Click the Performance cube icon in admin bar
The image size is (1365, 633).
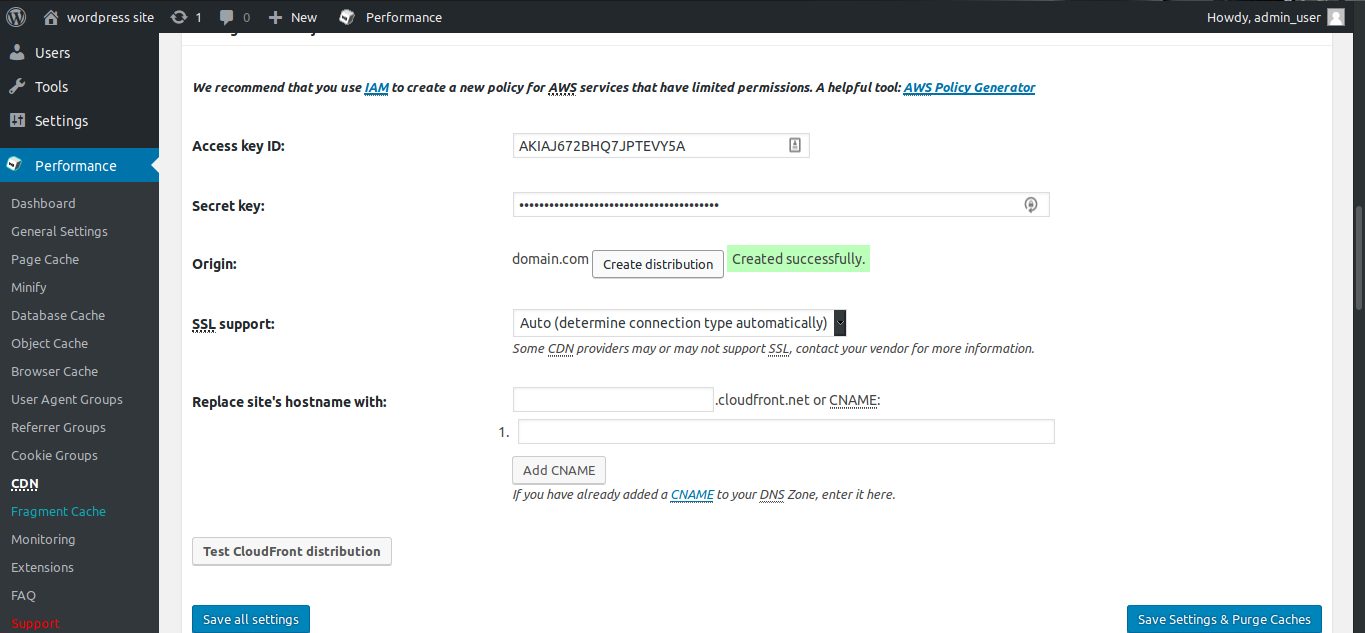[x=347, y=17]
